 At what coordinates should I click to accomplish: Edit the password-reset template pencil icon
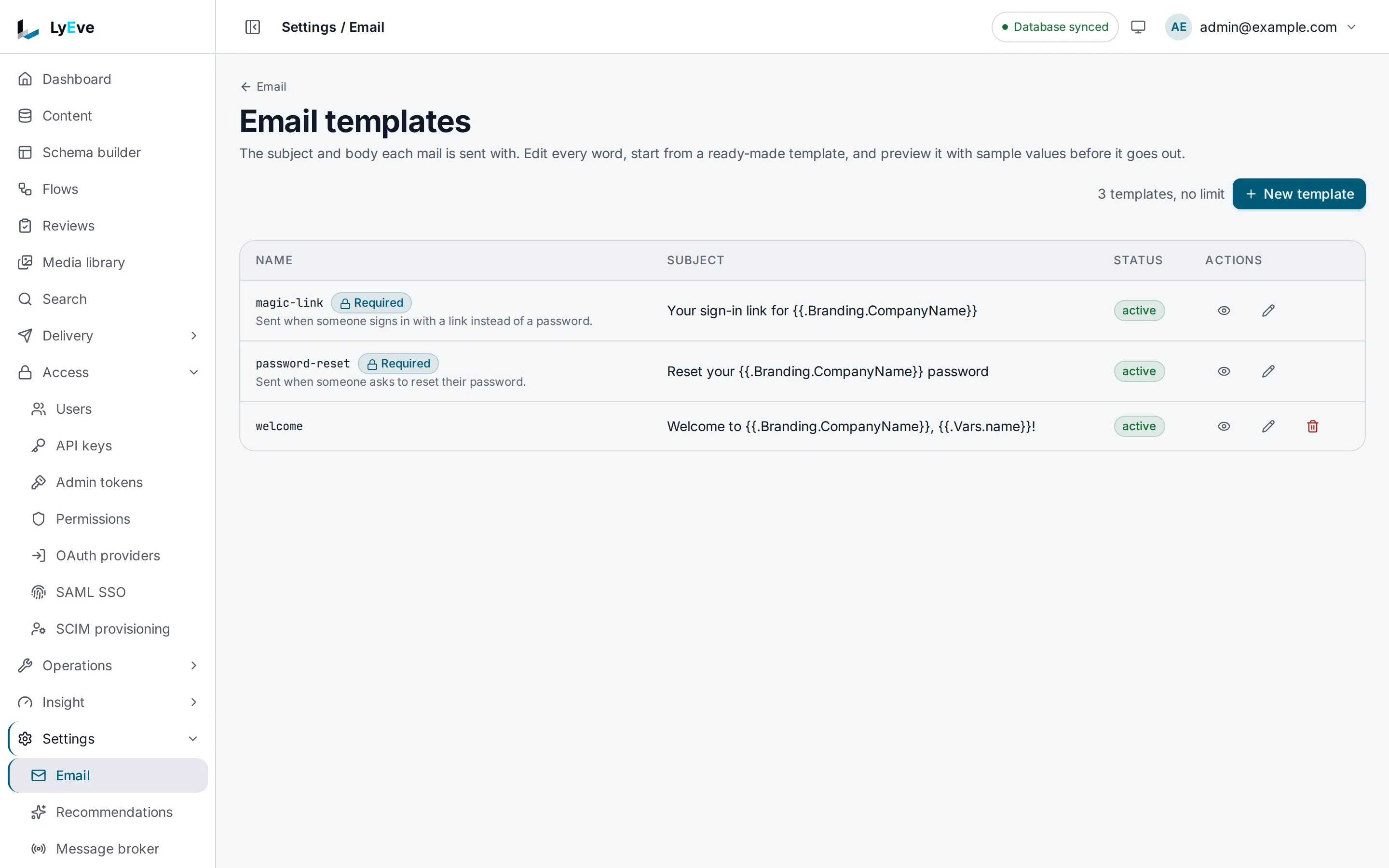[1268, 371]
